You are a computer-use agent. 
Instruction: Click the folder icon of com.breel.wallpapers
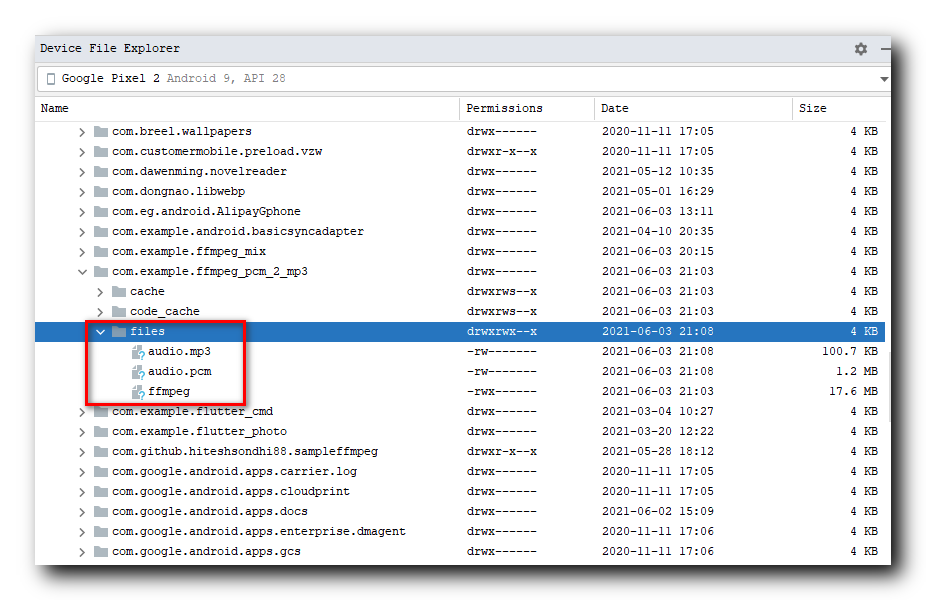click(x=101, y=131)
